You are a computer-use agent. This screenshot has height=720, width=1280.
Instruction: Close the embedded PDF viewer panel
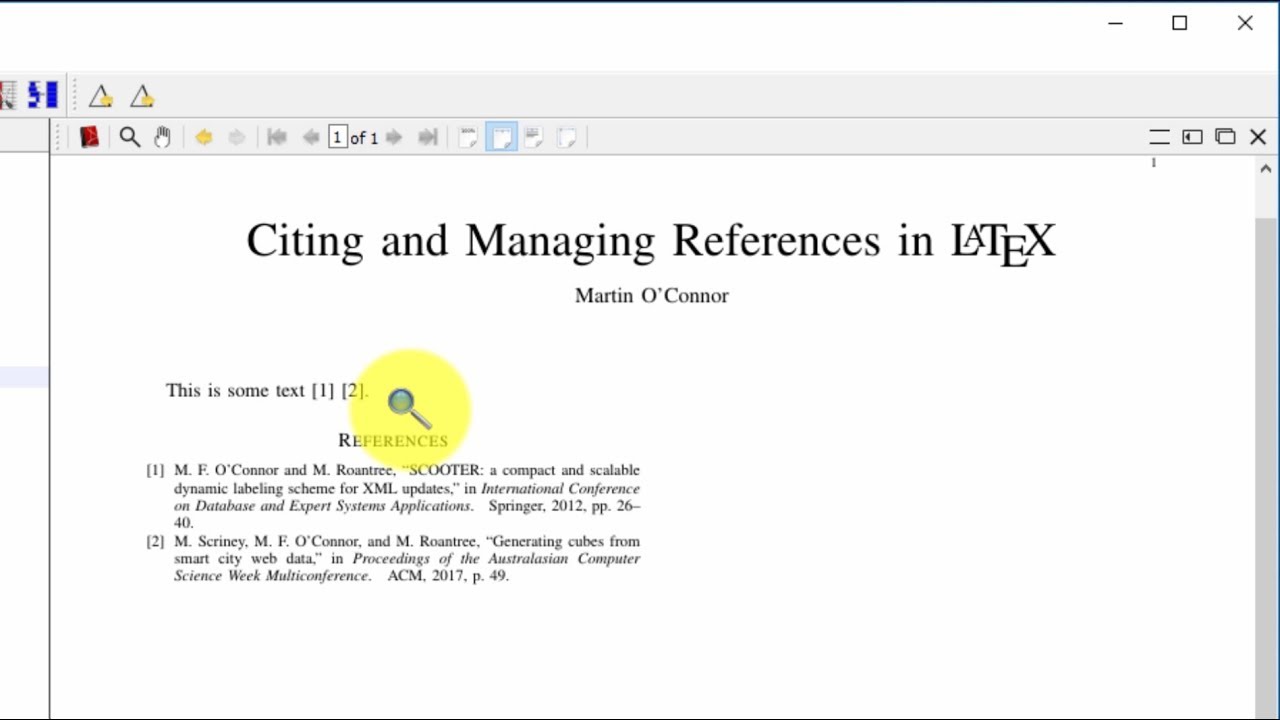click(x=1258, y=137)
